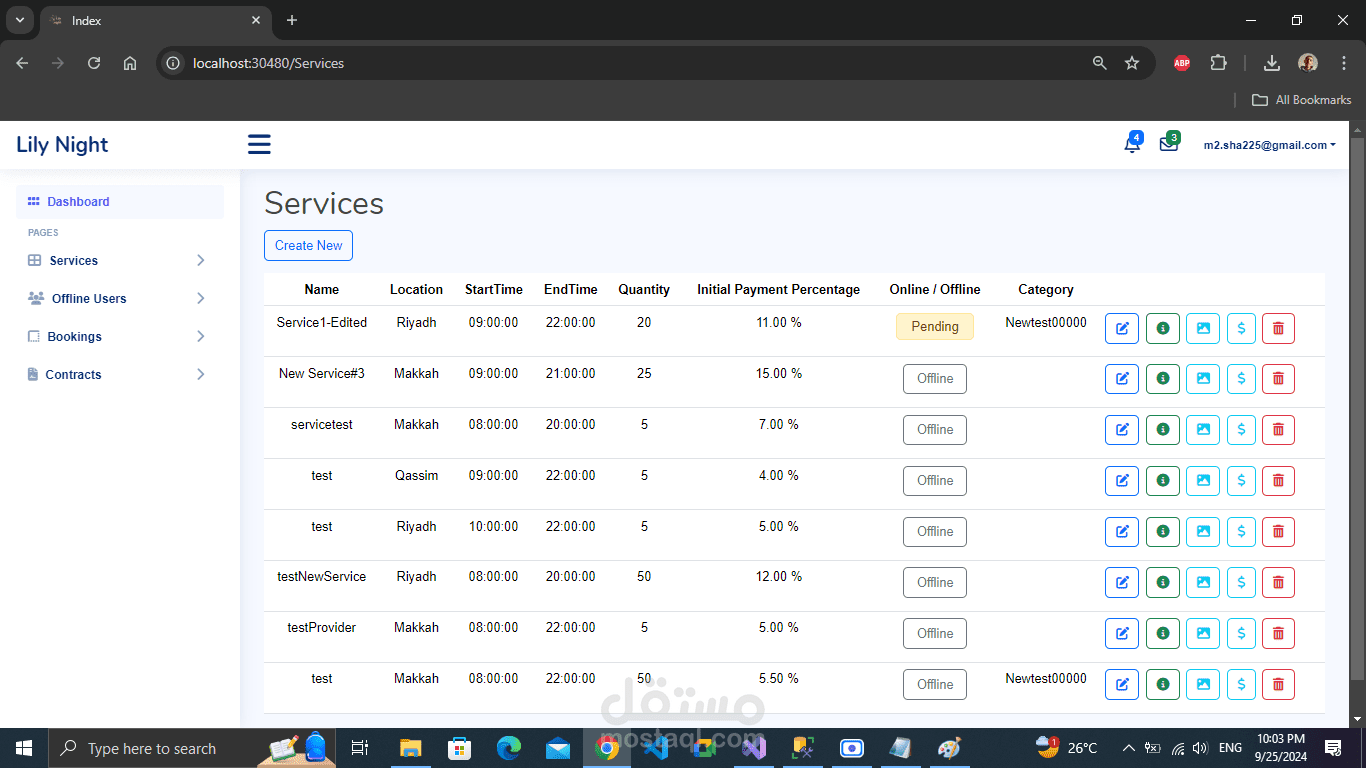1366x768 pixels.
Task: Delete the New Service#3 row
Action: [1278, 379]
